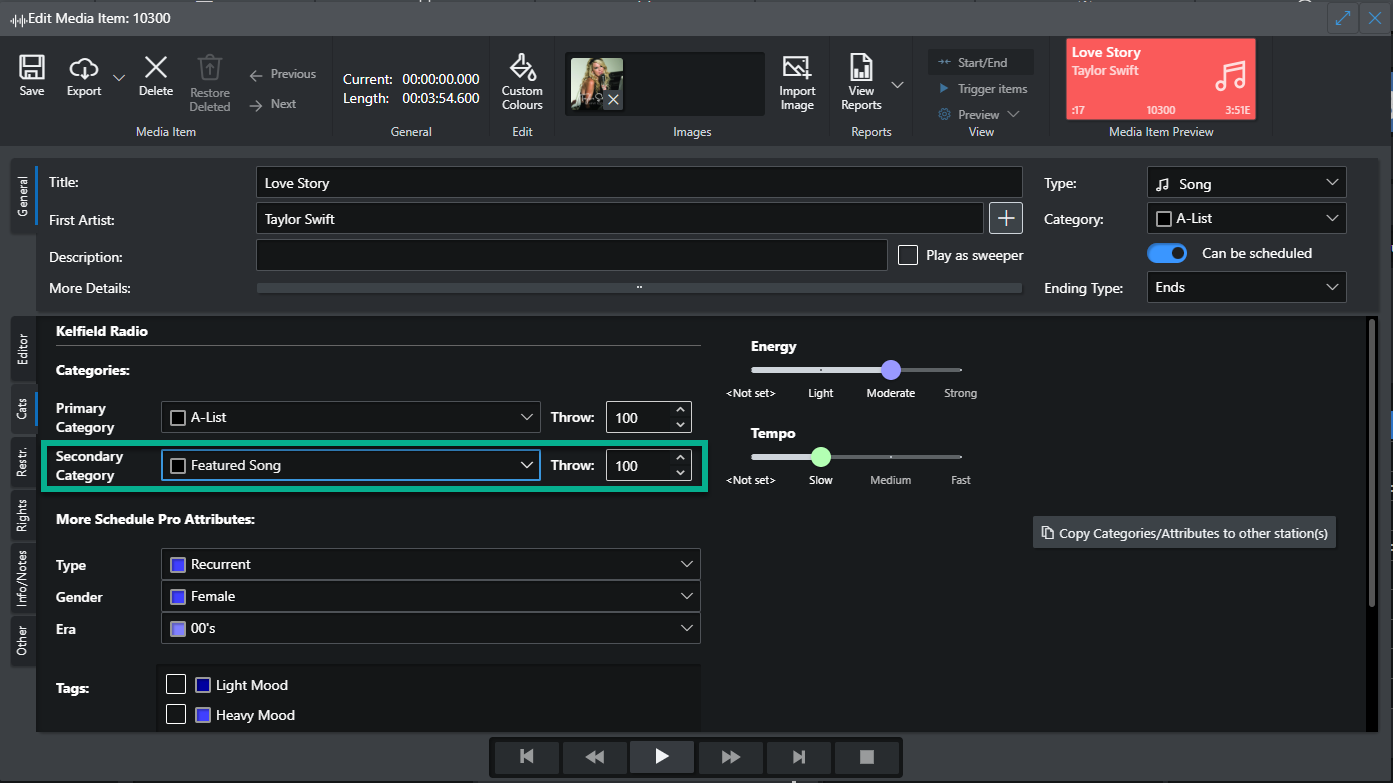Skip to start of track
Viewport: 1393px width, 783px height.
click(526, 757)
